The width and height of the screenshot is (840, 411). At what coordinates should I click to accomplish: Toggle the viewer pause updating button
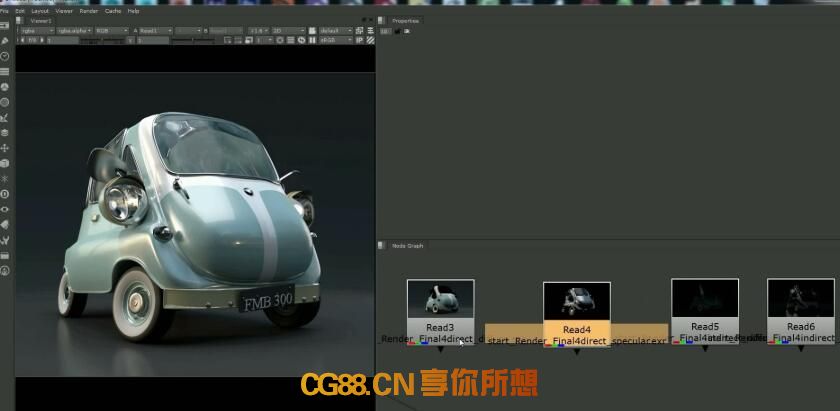coord(312,40)
